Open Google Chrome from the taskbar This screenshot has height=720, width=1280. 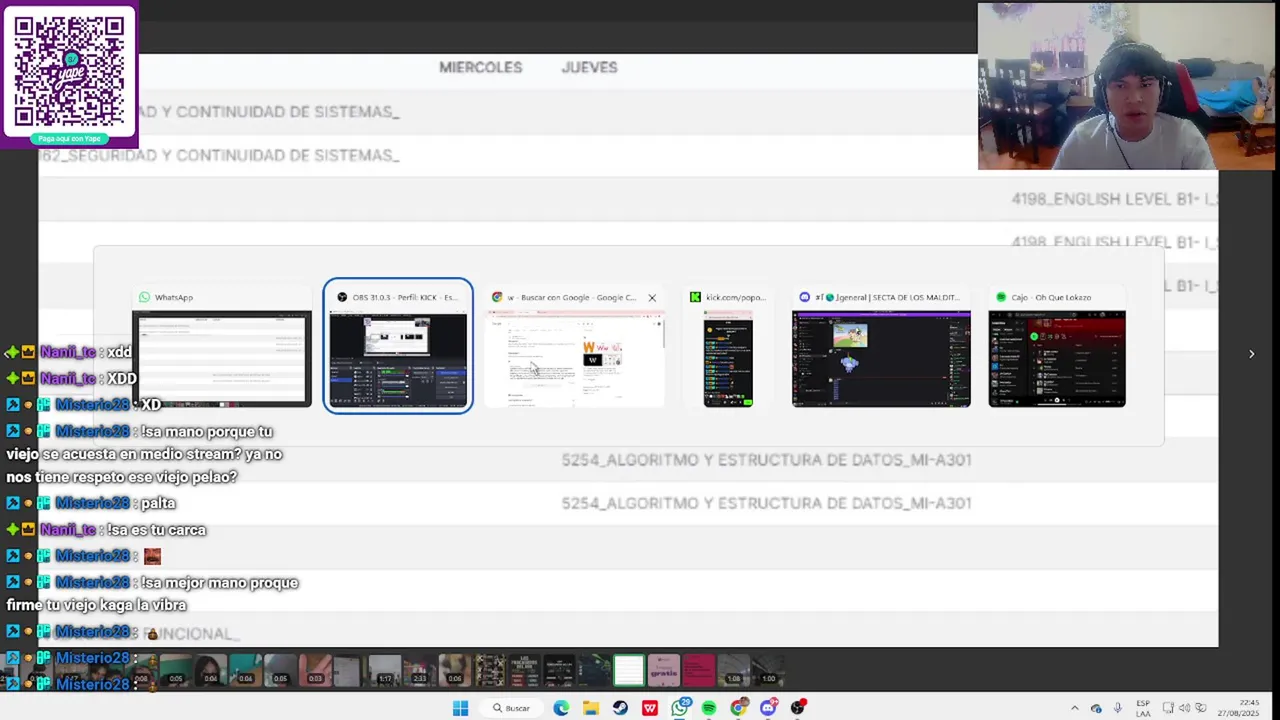click(739, 708)
